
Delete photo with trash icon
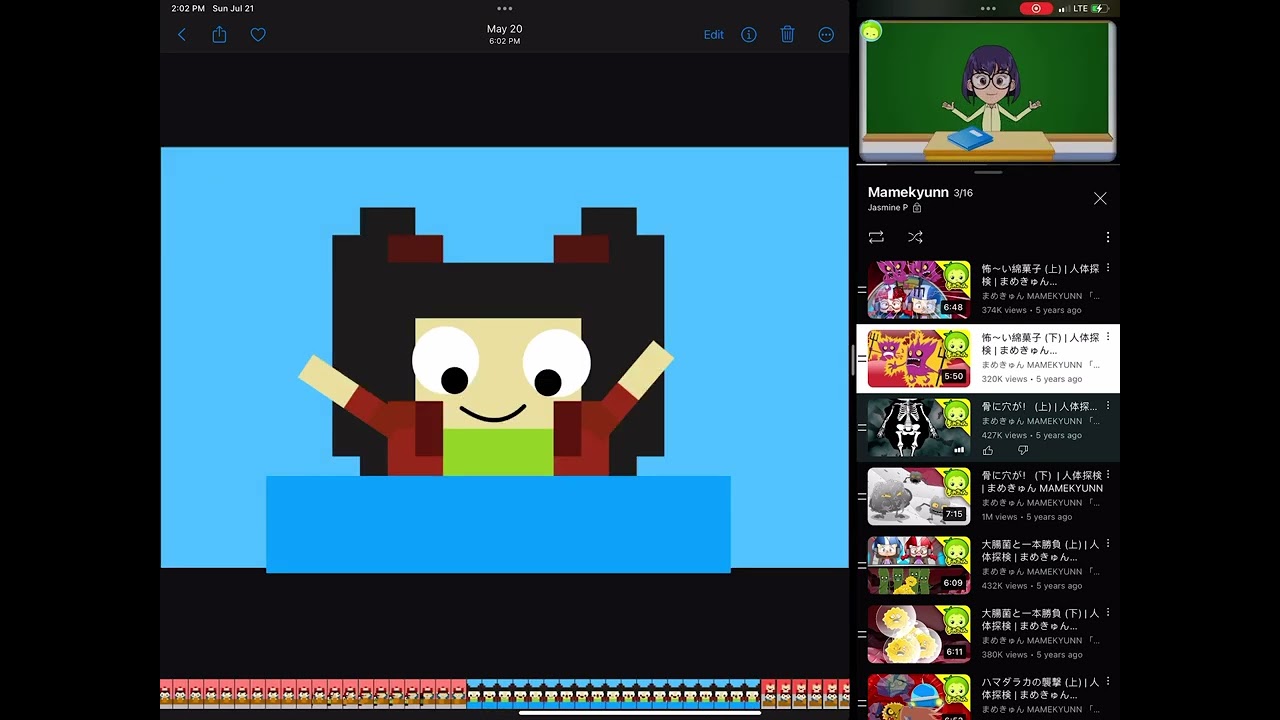coord(787,35)
